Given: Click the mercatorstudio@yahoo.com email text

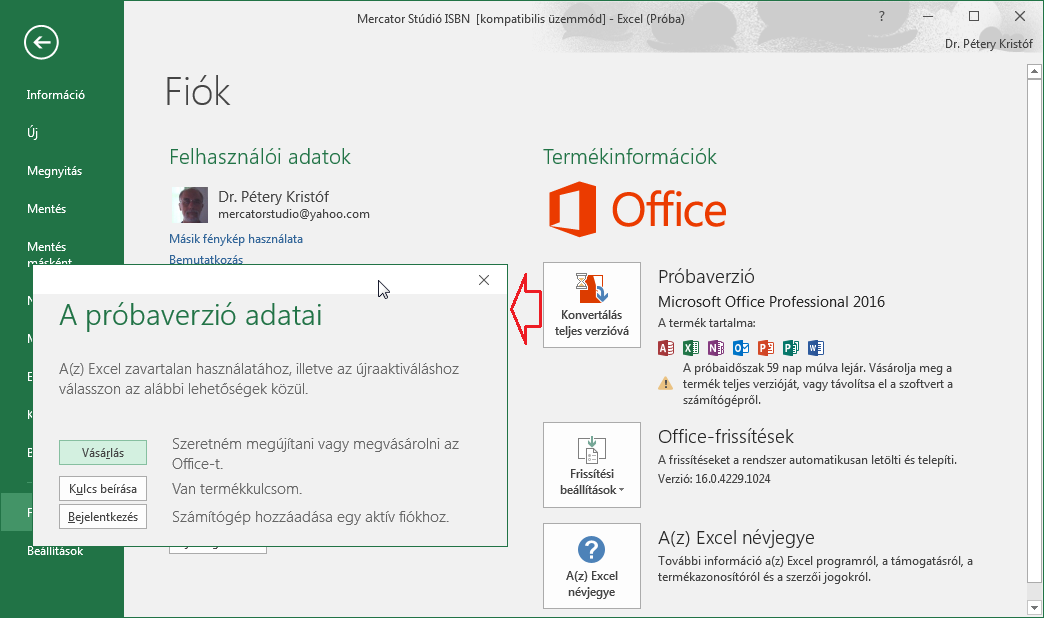Looking at the screenshot, I should coord(294,214).
